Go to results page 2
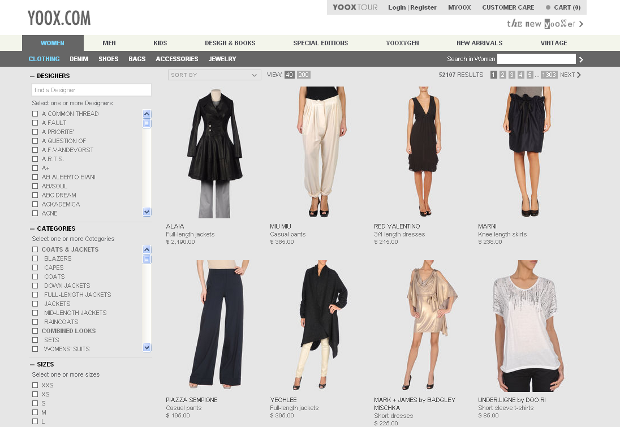The height and width of the screenshot is (427, 620). (x=503, y=75)
